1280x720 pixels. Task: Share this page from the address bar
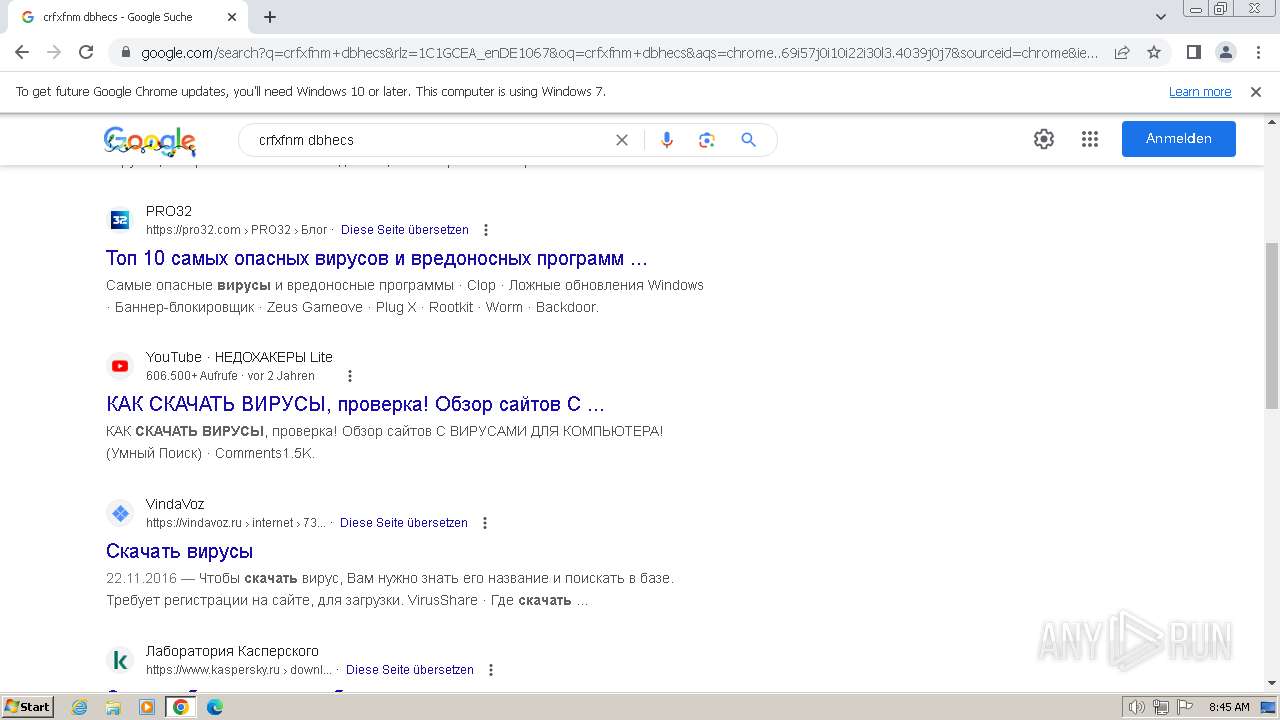(1122, 52)
